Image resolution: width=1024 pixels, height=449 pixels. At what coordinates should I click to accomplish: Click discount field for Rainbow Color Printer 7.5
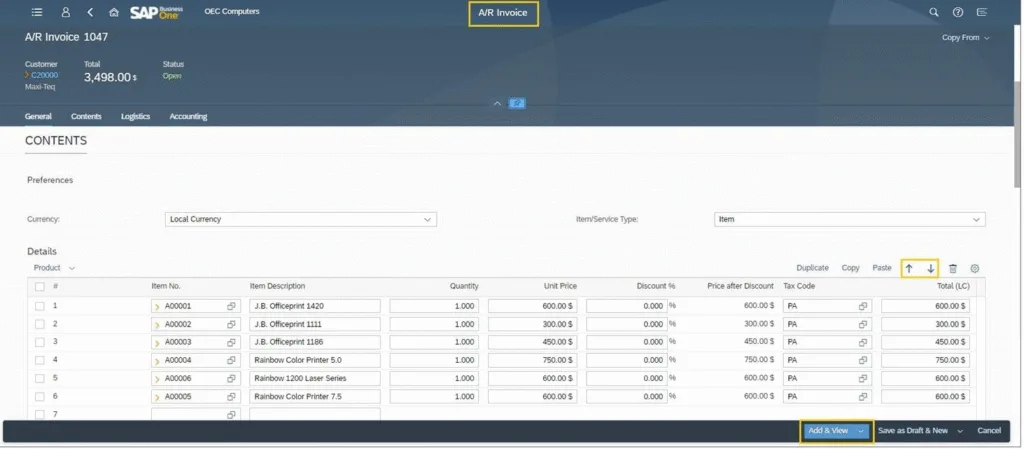[x=627, y=397]
